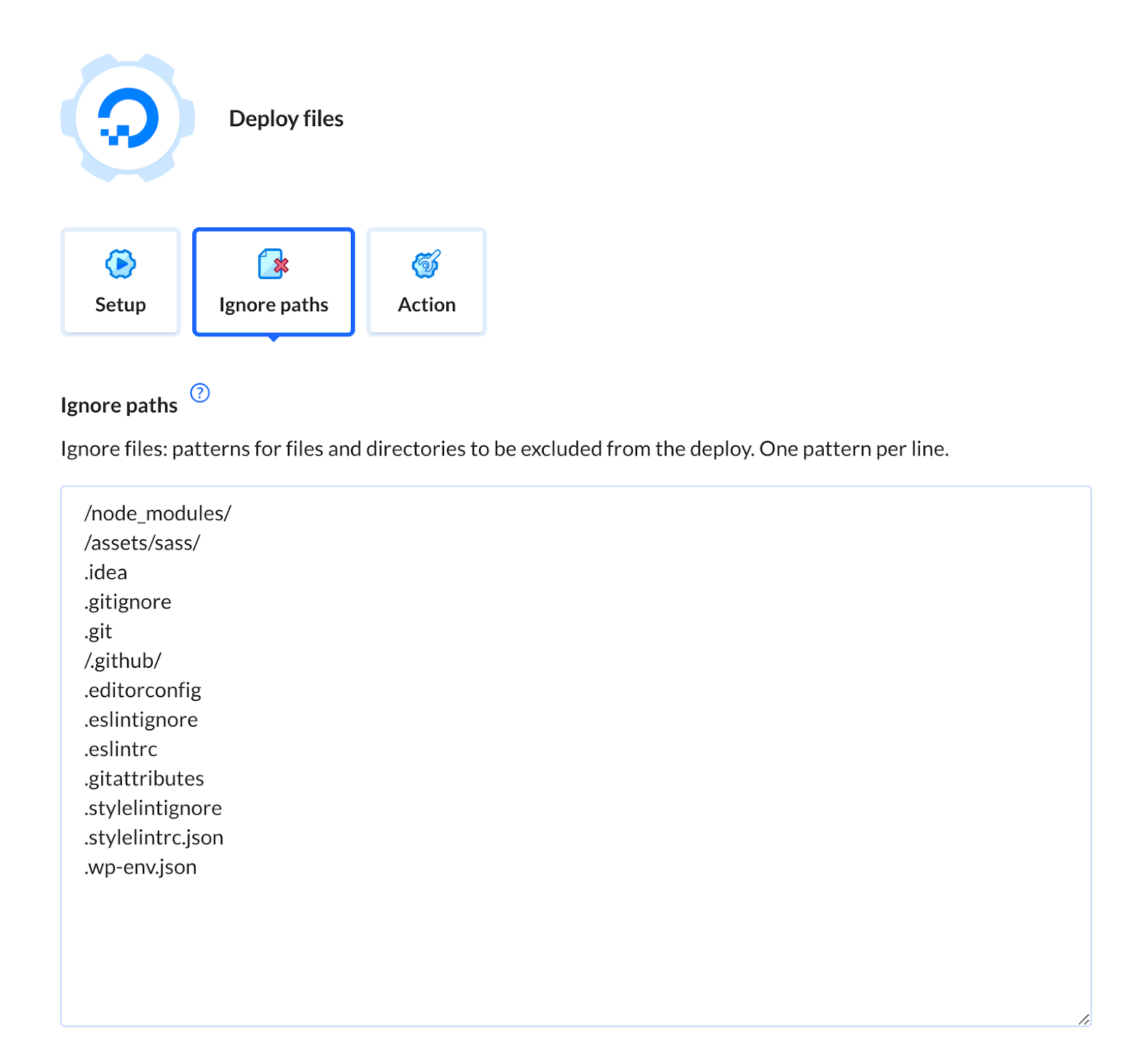Click the .eslintrc pattern line

121,749
